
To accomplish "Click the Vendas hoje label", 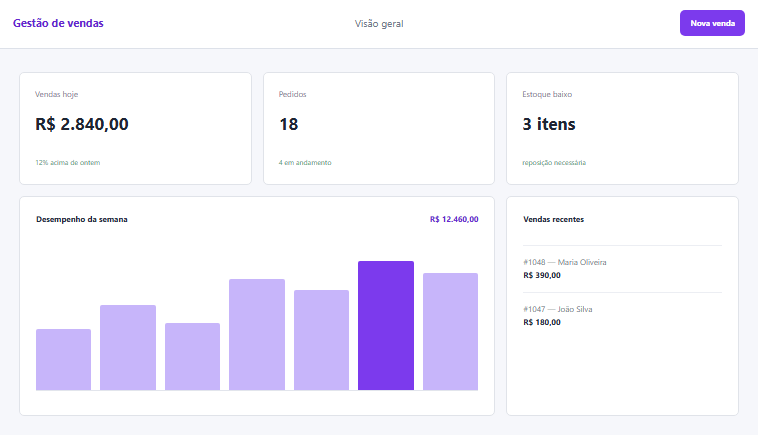I will click(x=57, y=94).
